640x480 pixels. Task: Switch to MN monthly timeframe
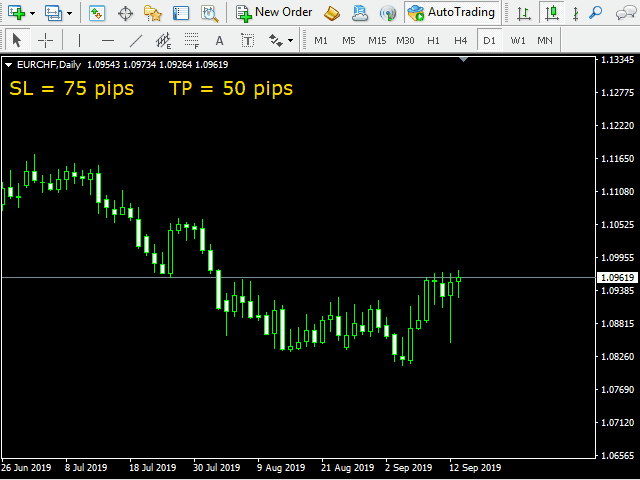click(x=545, y=40)
